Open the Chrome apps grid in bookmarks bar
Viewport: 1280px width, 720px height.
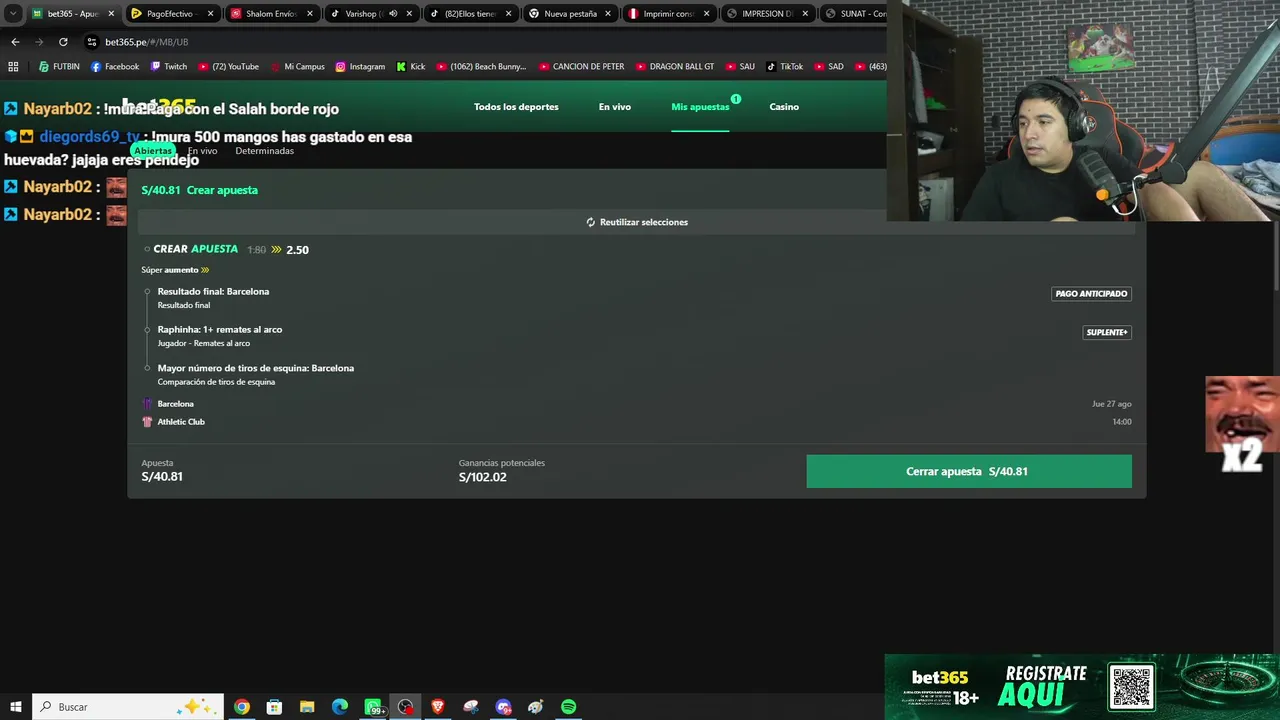pyautogui.click(x=13, y=67)
